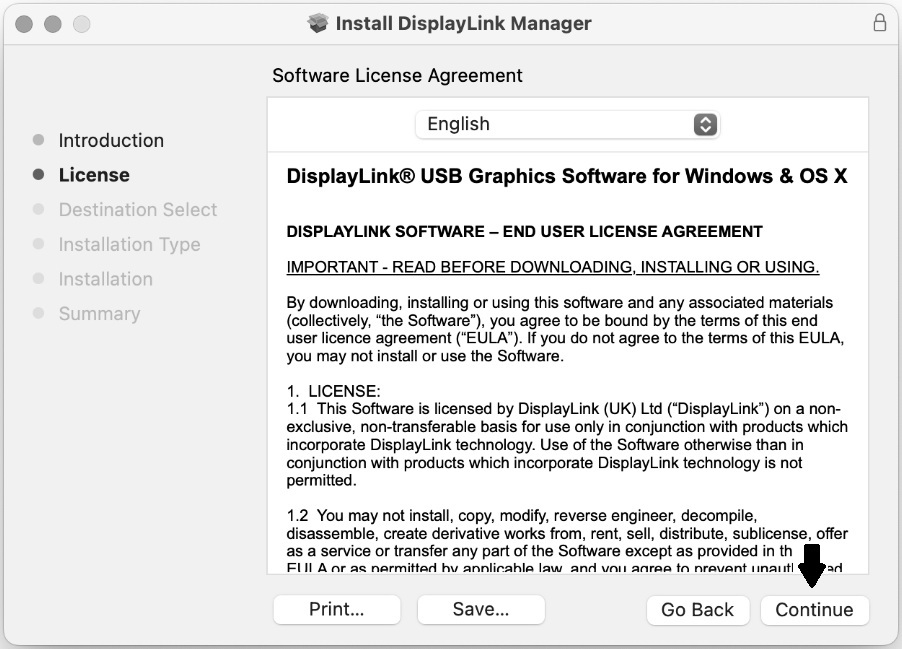Click the clause 1.1 paragraph text
This screenshot has height=649, width=902.
[x=567, y=444]
